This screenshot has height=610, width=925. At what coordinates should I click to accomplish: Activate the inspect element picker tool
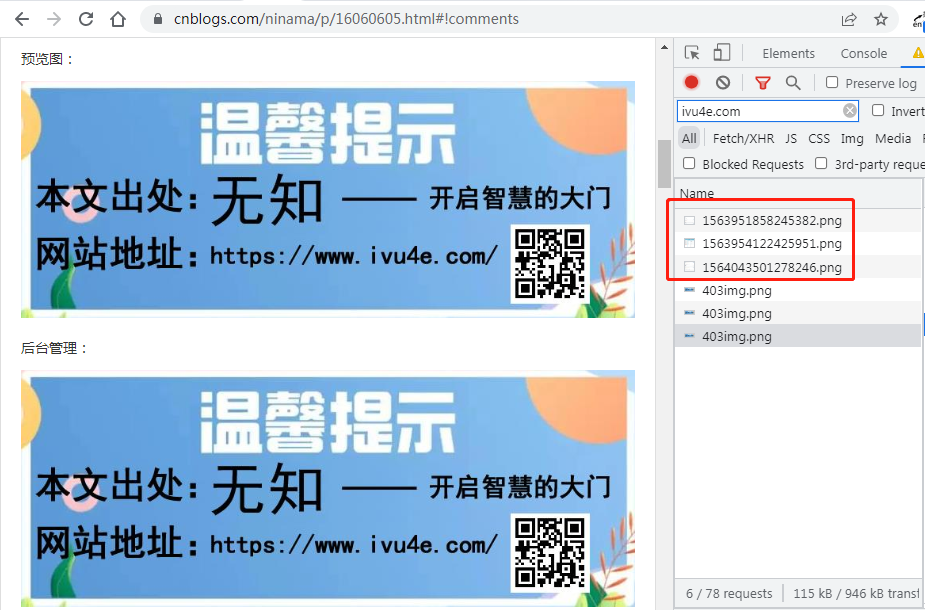click(692, 53)
